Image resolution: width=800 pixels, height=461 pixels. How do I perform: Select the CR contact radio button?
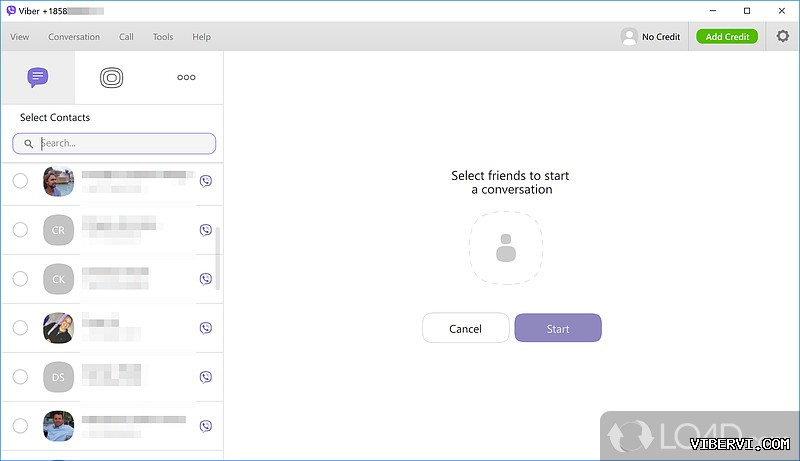[x=20, y=230]
